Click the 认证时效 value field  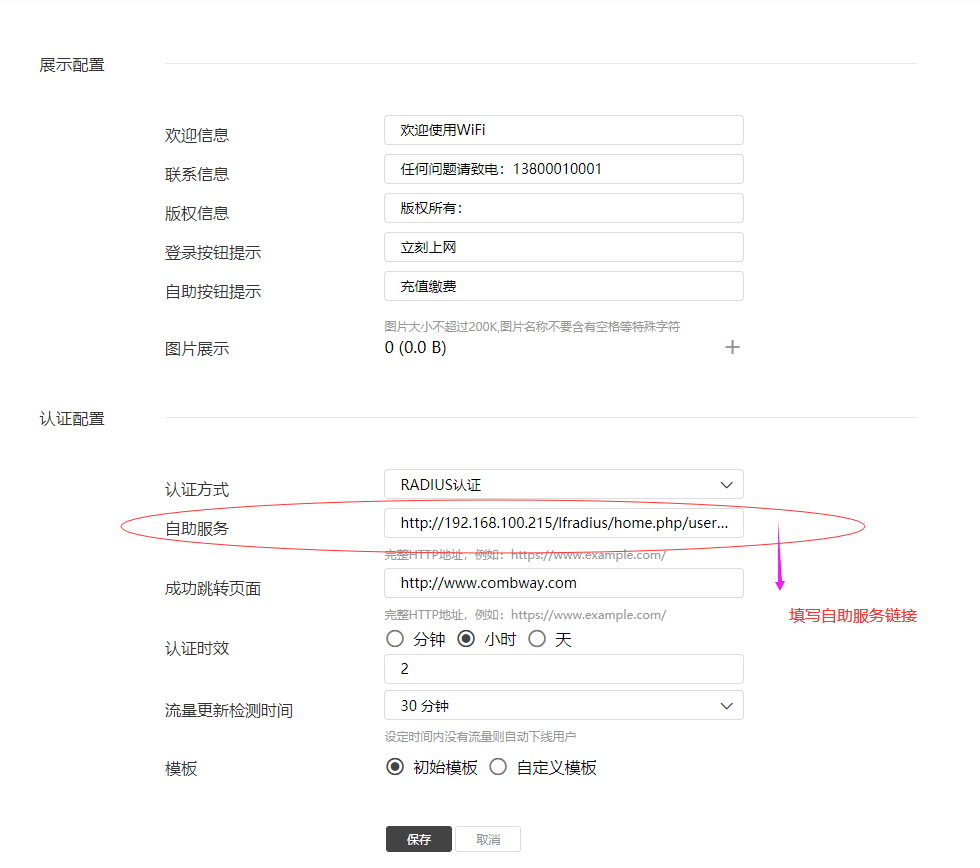click(x=563, y=669)
